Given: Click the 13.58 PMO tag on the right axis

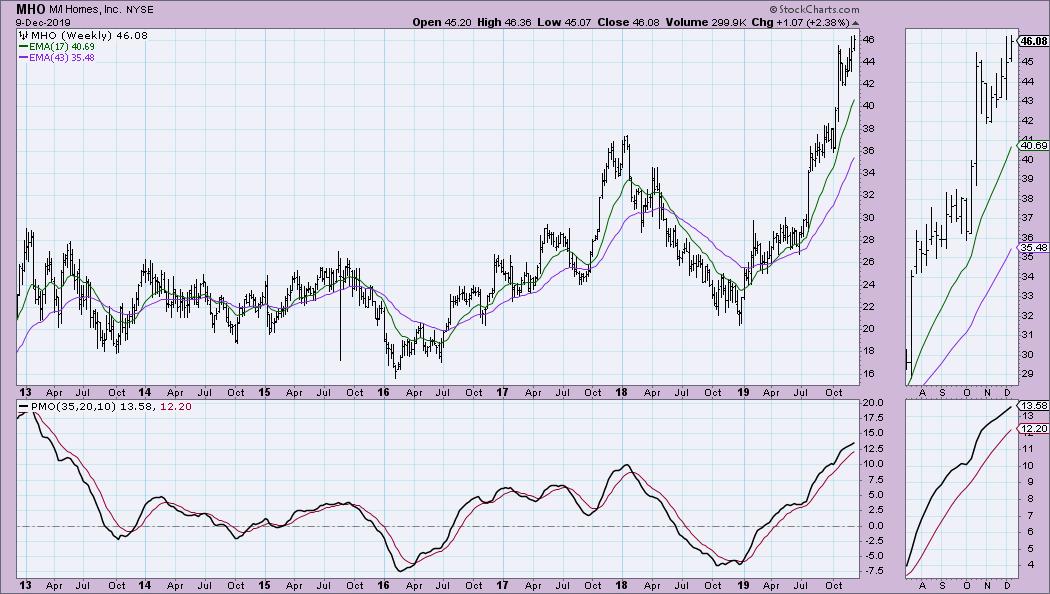Looking at the screenshot, I should point(1033,406).
